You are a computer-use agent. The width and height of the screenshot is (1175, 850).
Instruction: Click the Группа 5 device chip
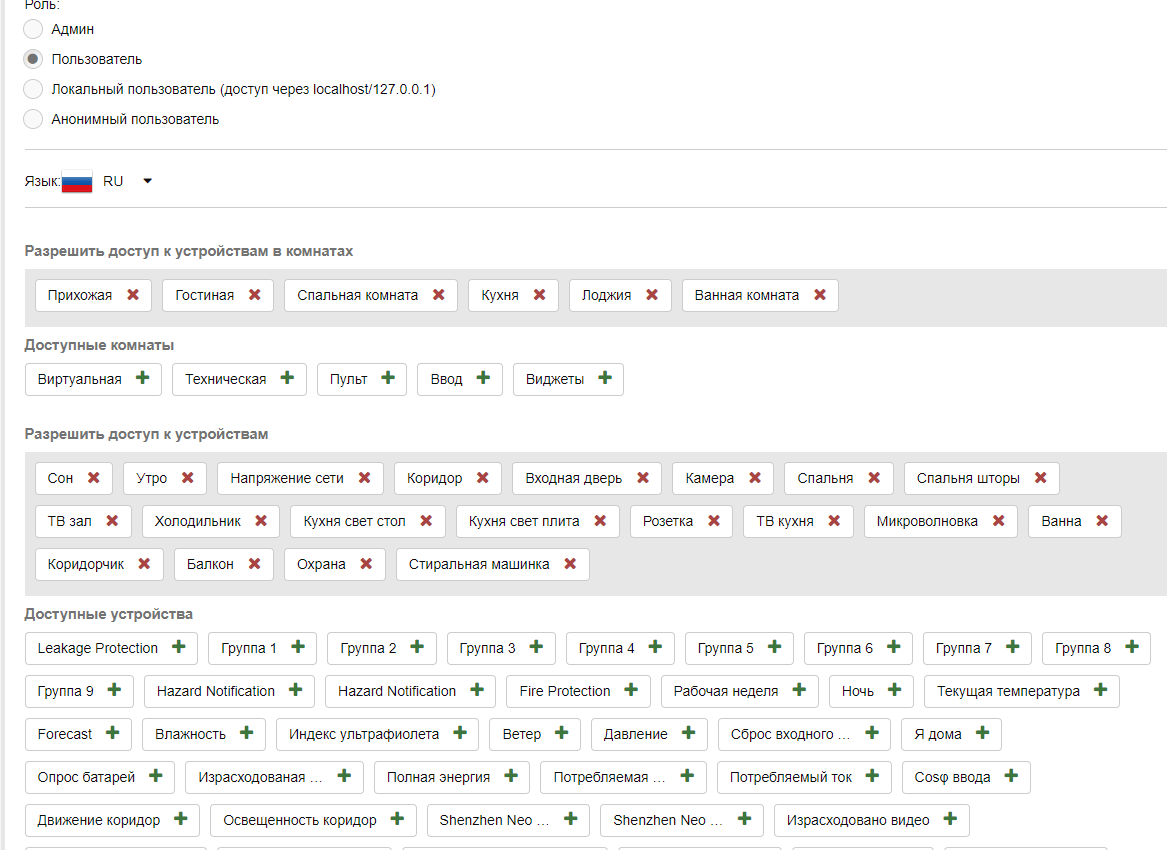(x=726, y=648)
